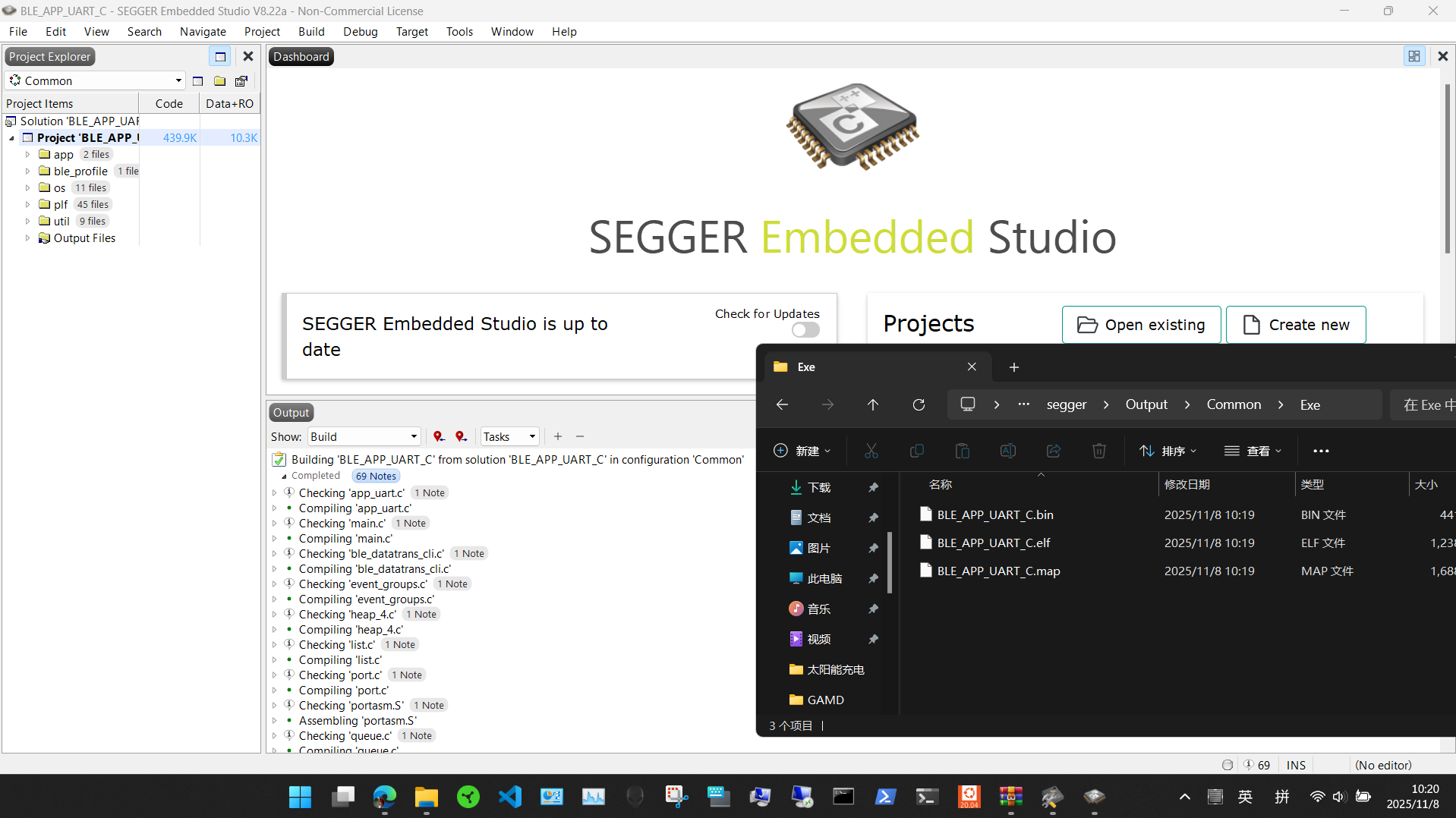The width and height of the screenshot is (1456, 818).
Task: Toggle the Check for Updates switch
Action: [805, 330]
